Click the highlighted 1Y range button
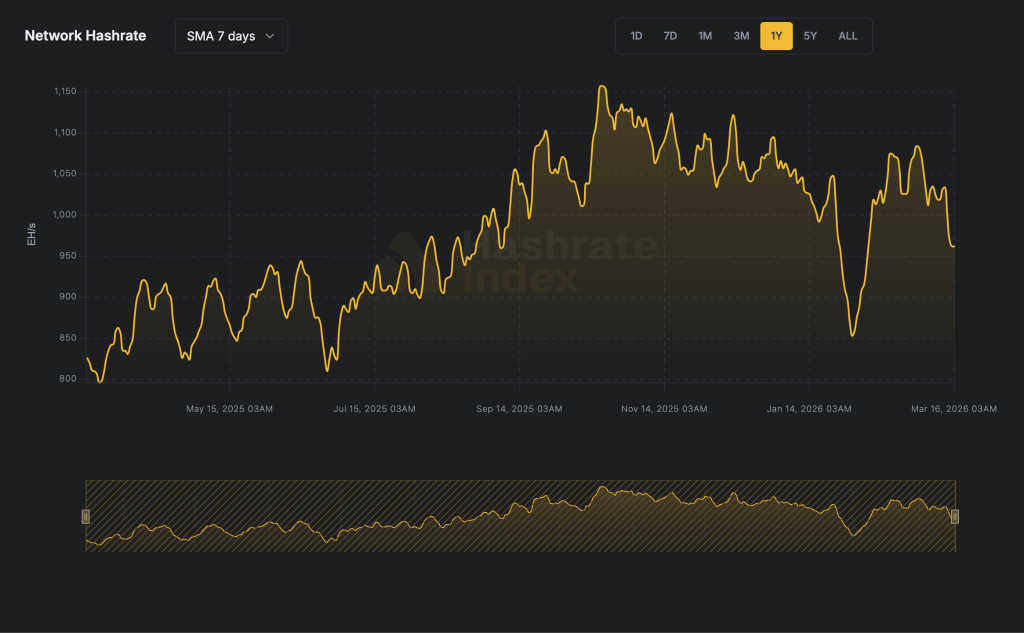The width and height of the screenshot is (1024, 633). tap(776, 36)
